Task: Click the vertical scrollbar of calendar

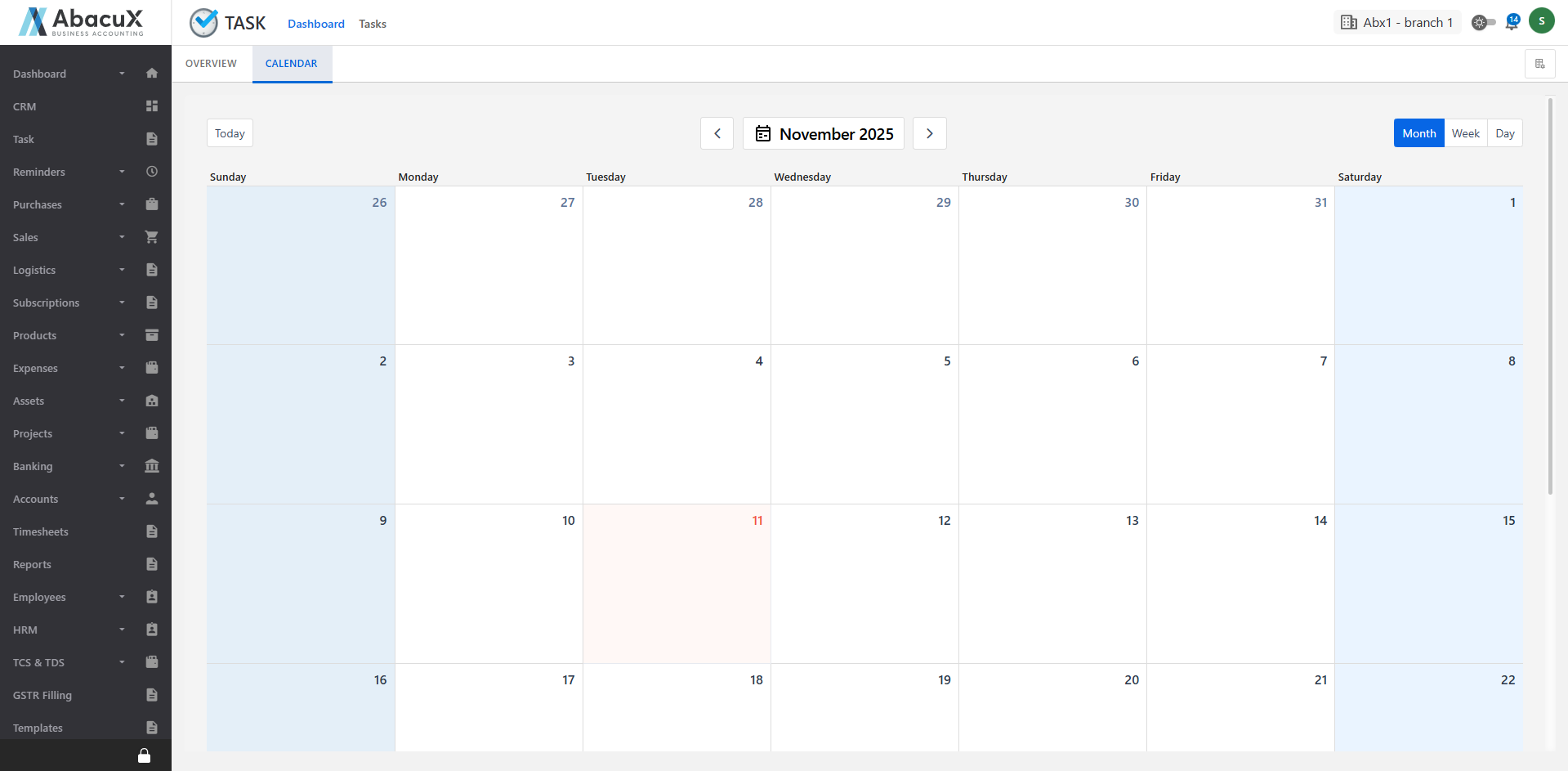Action: click(1550, 296)
